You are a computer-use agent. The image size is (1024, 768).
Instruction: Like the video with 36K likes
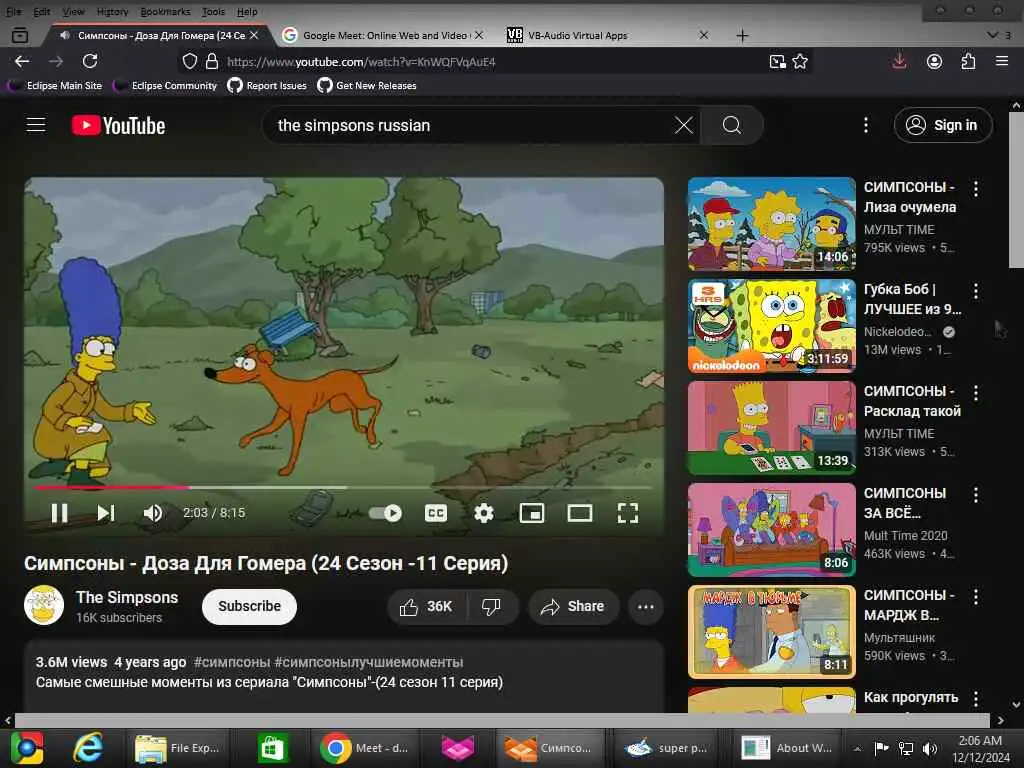coord(427,607)
